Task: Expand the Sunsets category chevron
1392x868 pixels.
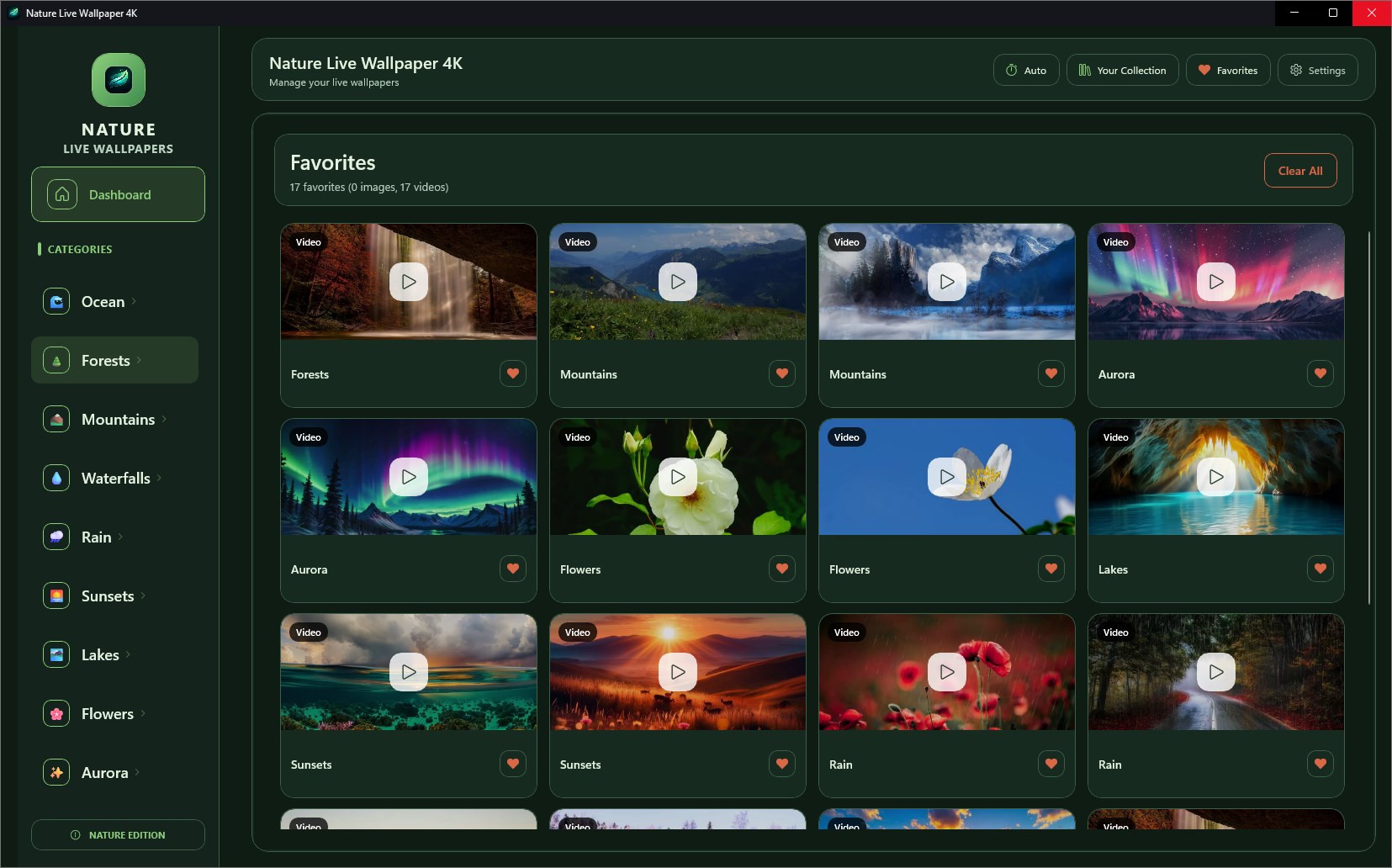Action: pos(143,595)
